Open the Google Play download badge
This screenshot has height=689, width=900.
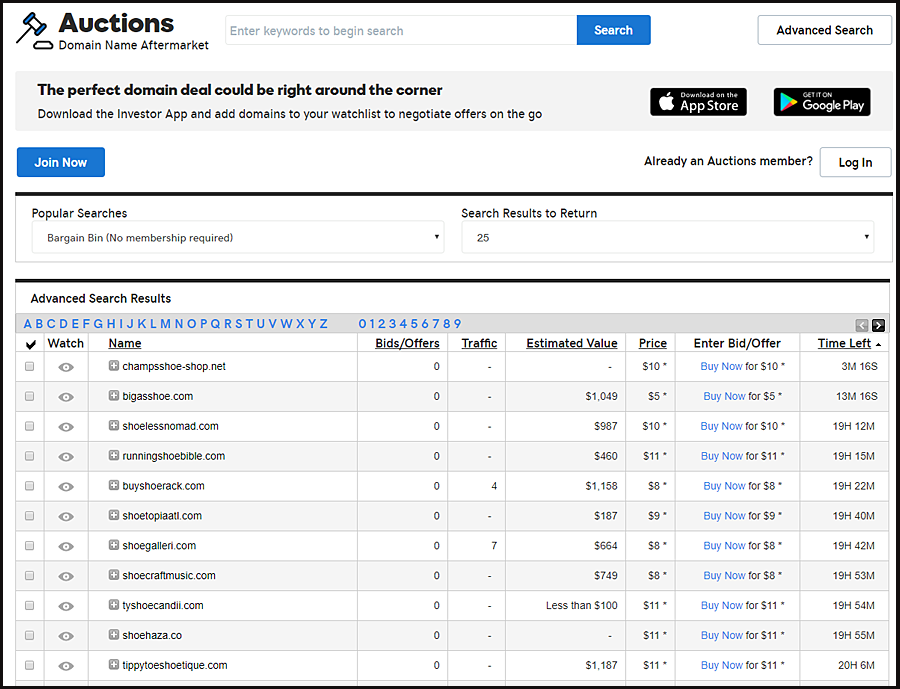[822, 102]
